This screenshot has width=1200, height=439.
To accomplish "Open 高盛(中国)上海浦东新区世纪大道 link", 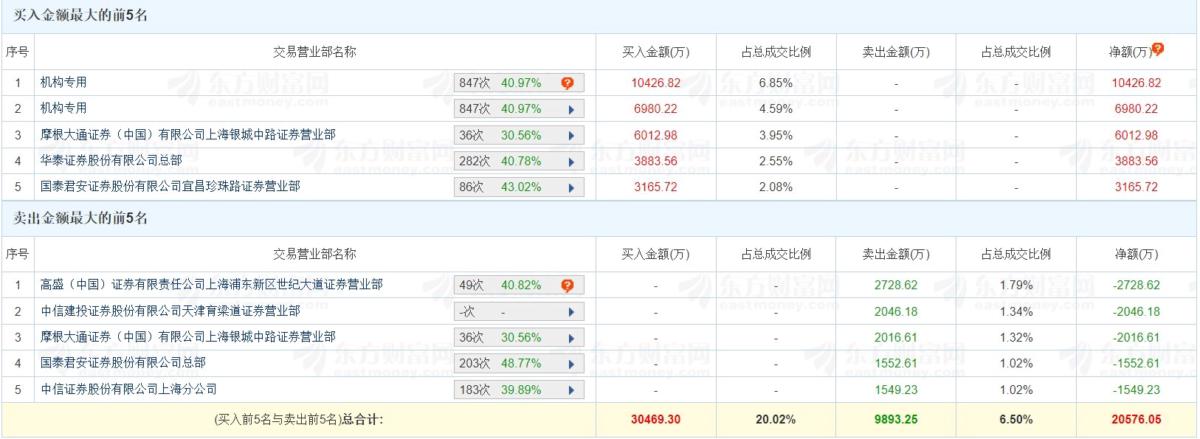I will click(211, 286).
